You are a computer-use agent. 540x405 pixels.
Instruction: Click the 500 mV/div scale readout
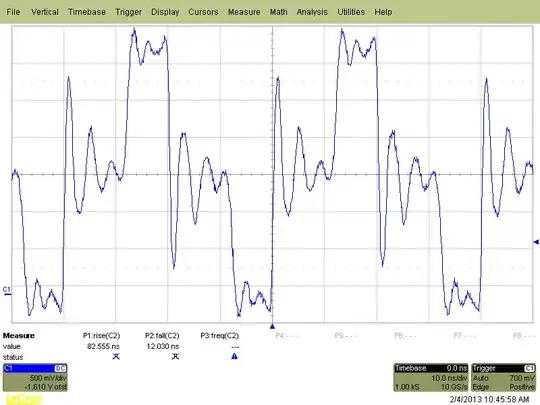(x=48, y=378)
